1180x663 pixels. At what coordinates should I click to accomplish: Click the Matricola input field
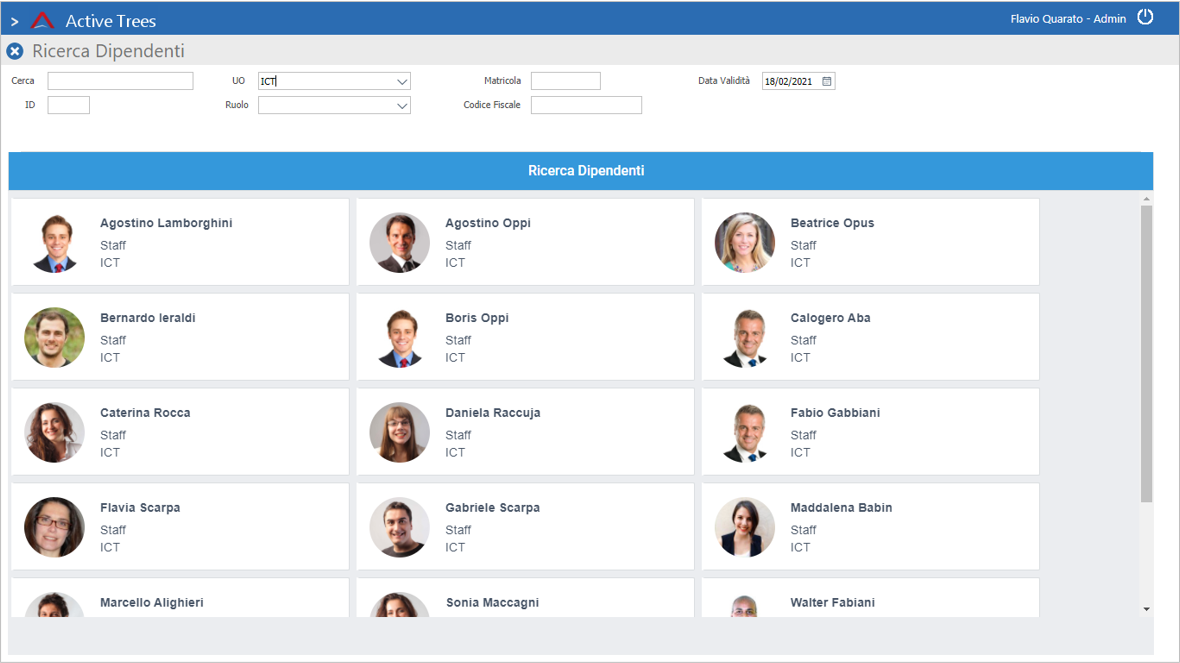click(566, 81)
